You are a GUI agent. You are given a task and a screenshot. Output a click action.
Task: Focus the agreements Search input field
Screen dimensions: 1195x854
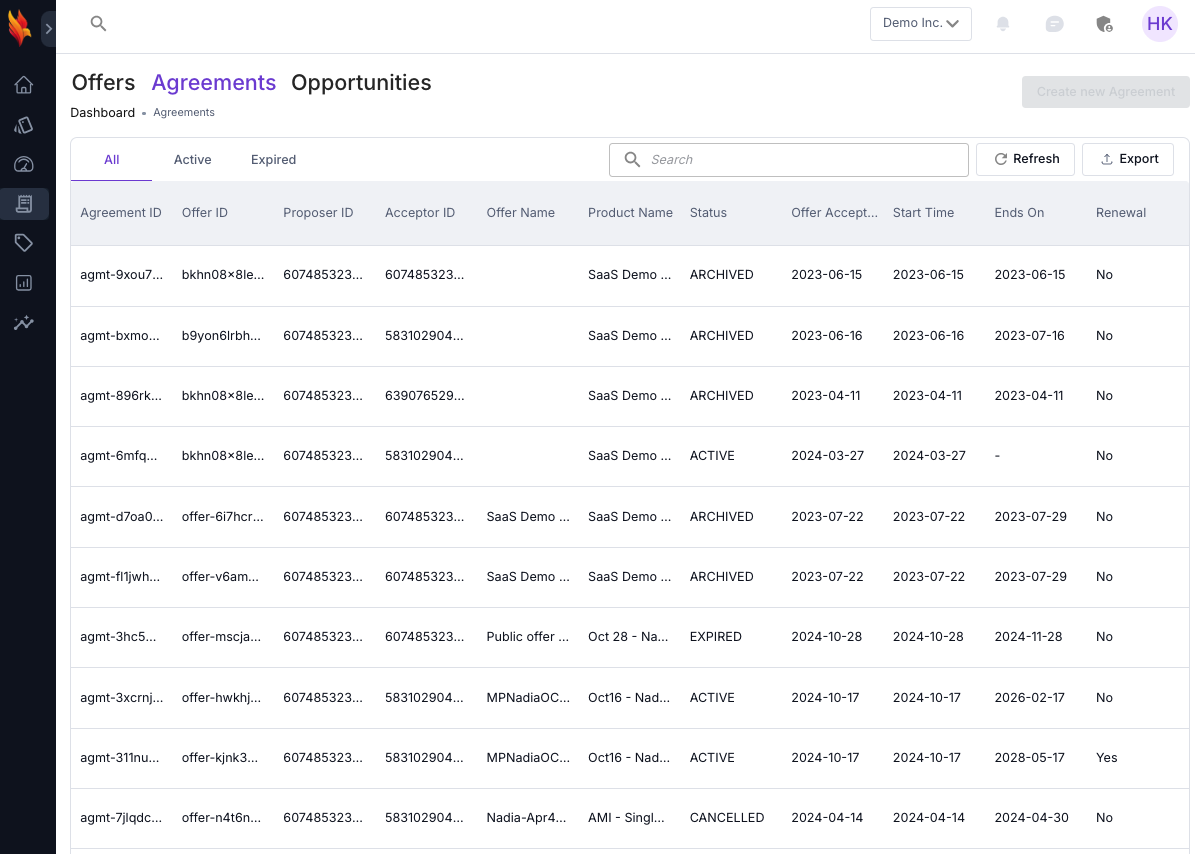point(800,160)
